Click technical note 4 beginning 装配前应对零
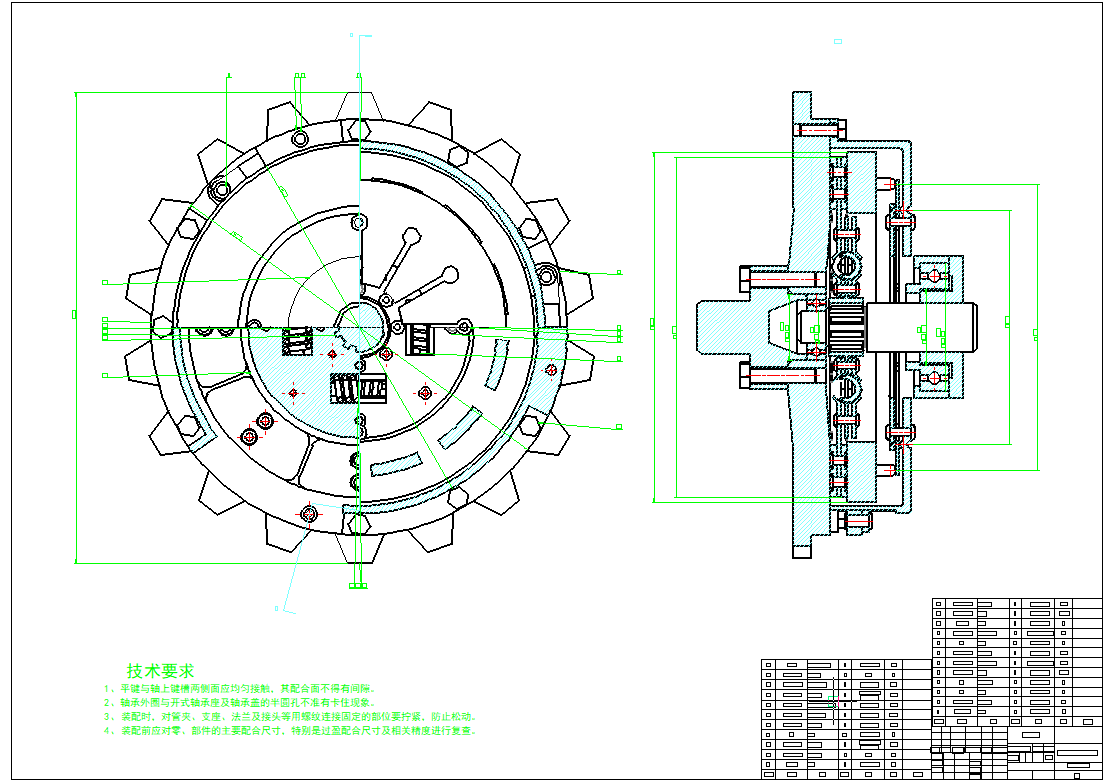 291,731
